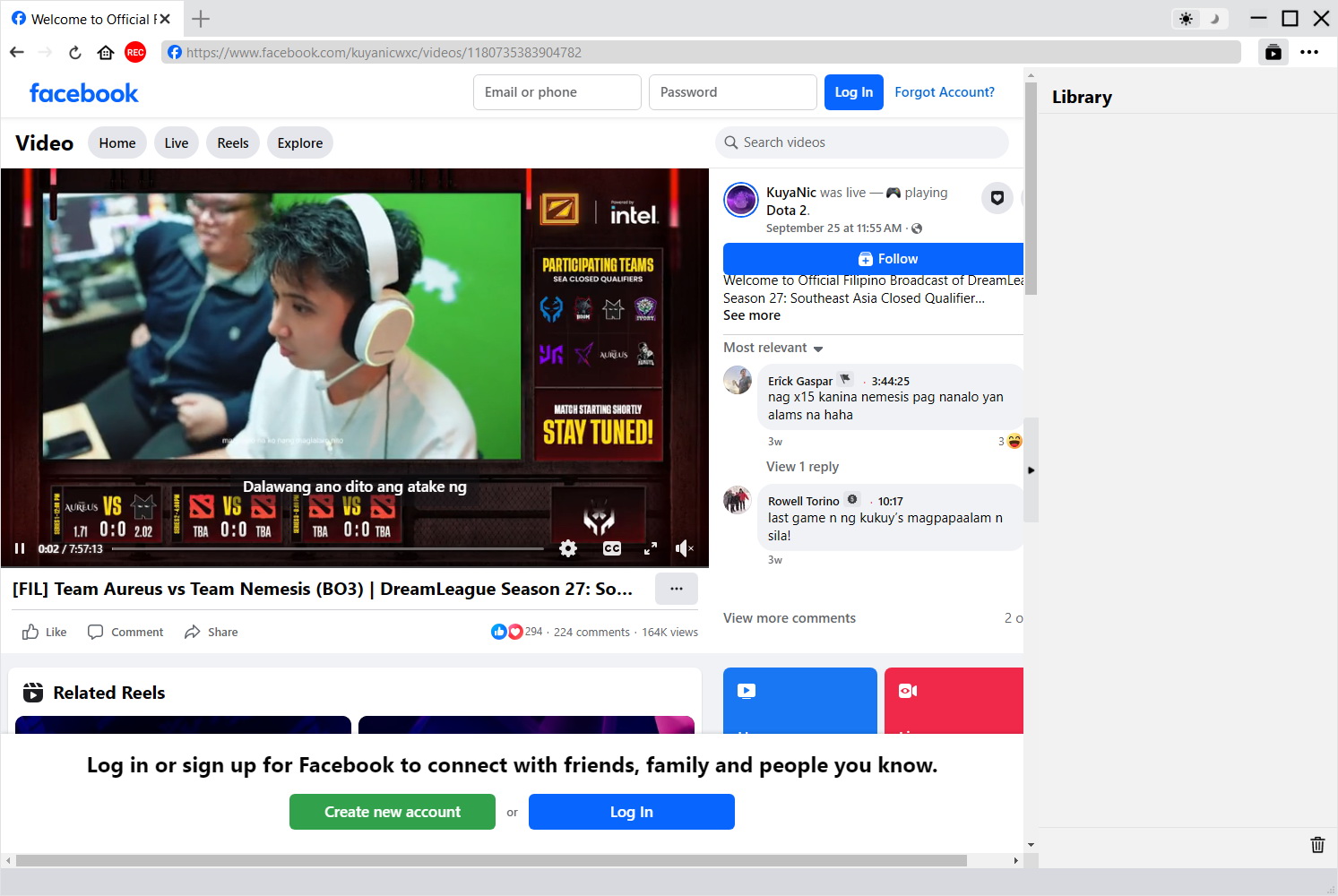Seek along the video progress bar

coord(327,548)
